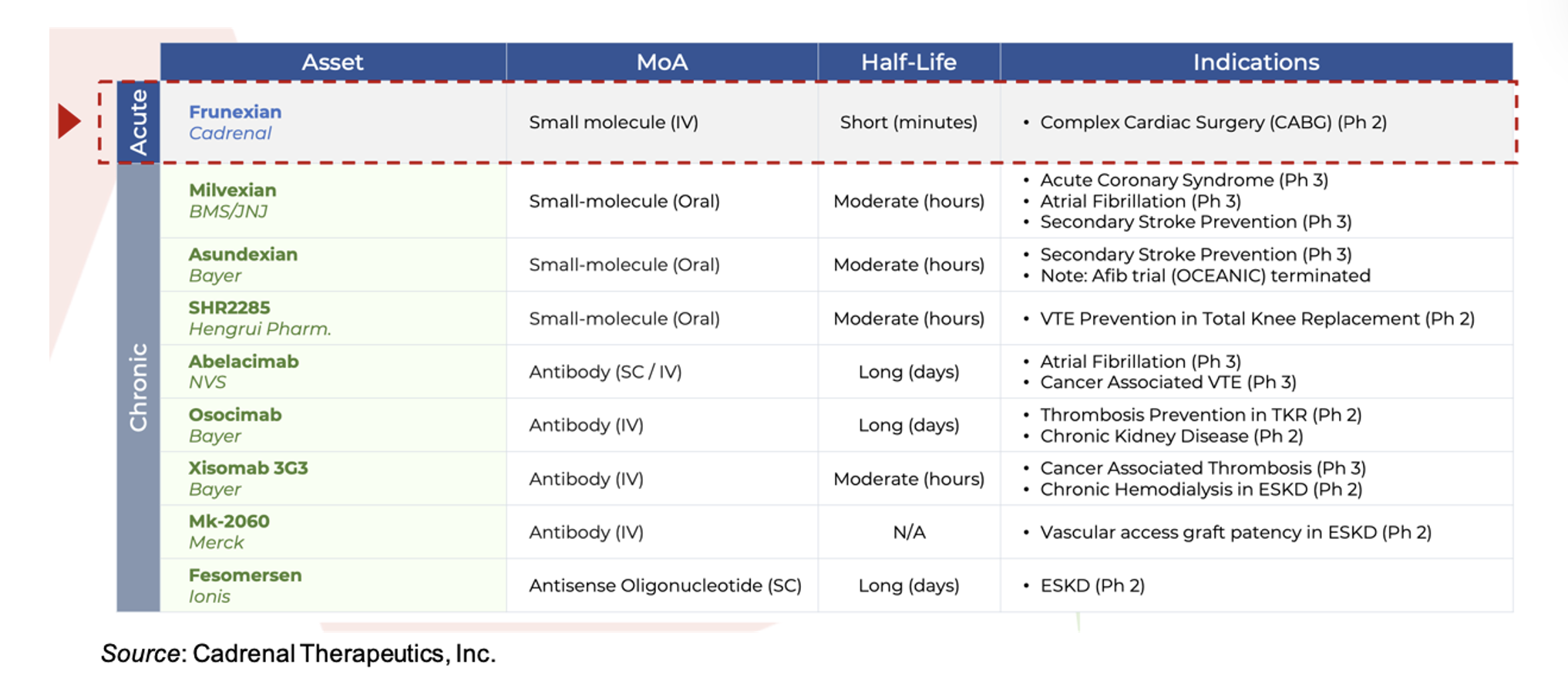The height and width of the screenshot is (691, 1568).
Task: Select the Short (minutes) half-life cell
Action: 908,123
